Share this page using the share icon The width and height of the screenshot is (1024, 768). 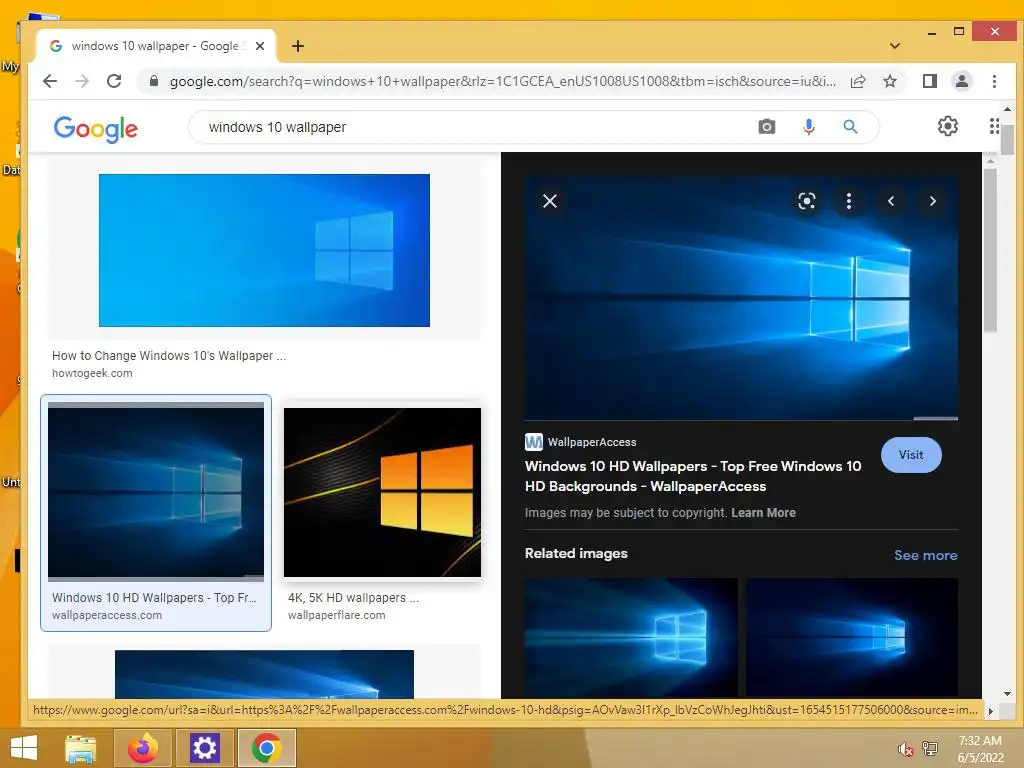(x=857, y=82)
